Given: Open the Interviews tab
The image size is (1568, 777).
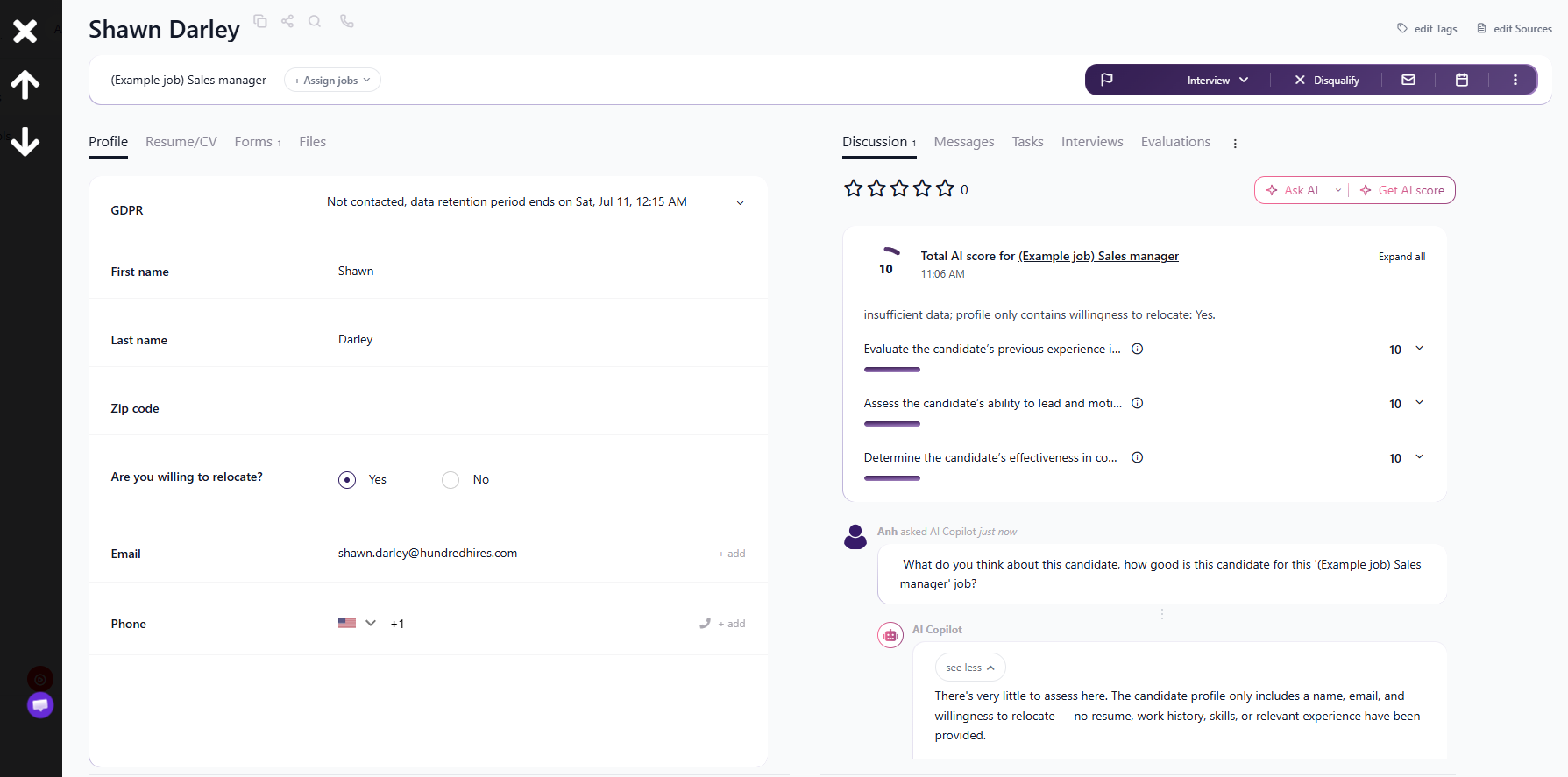Looking at the screenshot, I should [1092, 142].
